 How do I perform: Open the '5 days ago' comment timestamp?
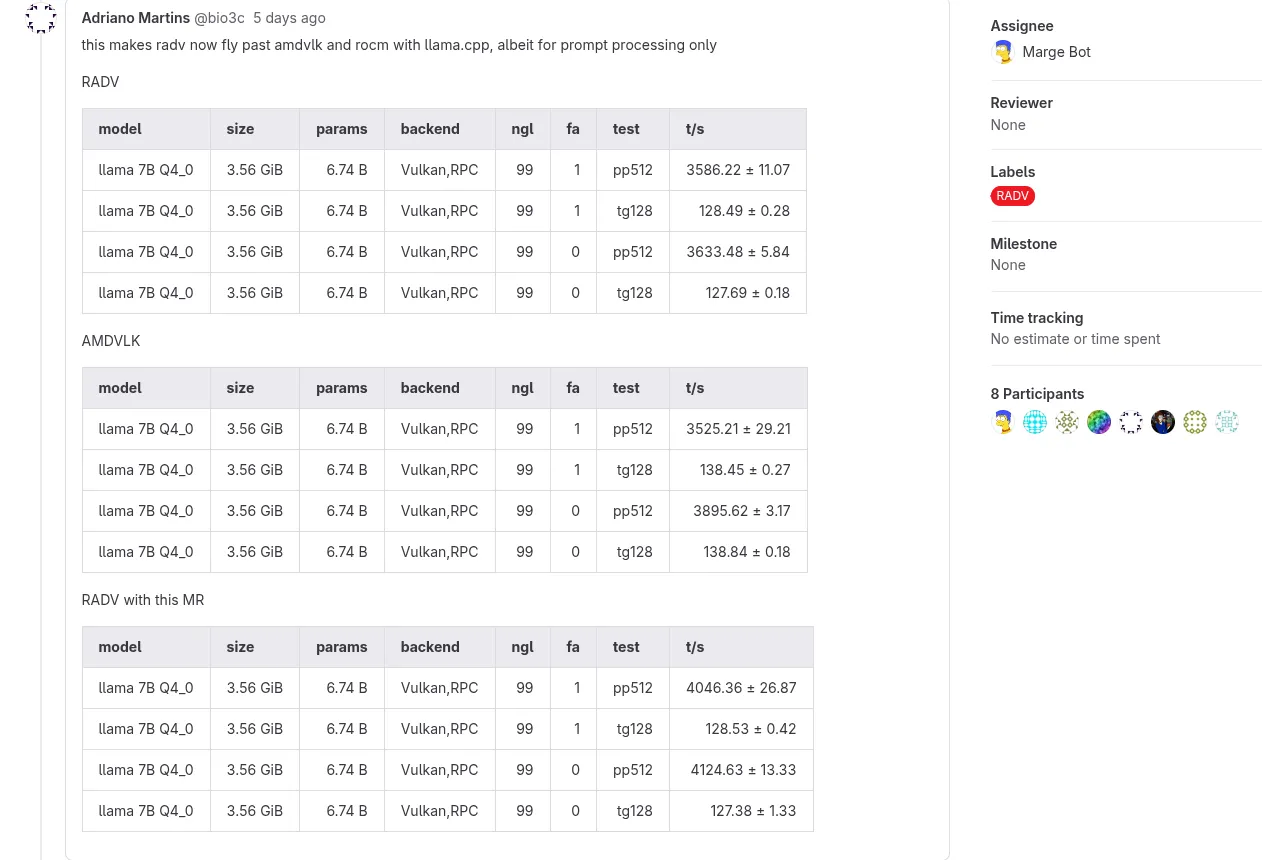point(289,18)
